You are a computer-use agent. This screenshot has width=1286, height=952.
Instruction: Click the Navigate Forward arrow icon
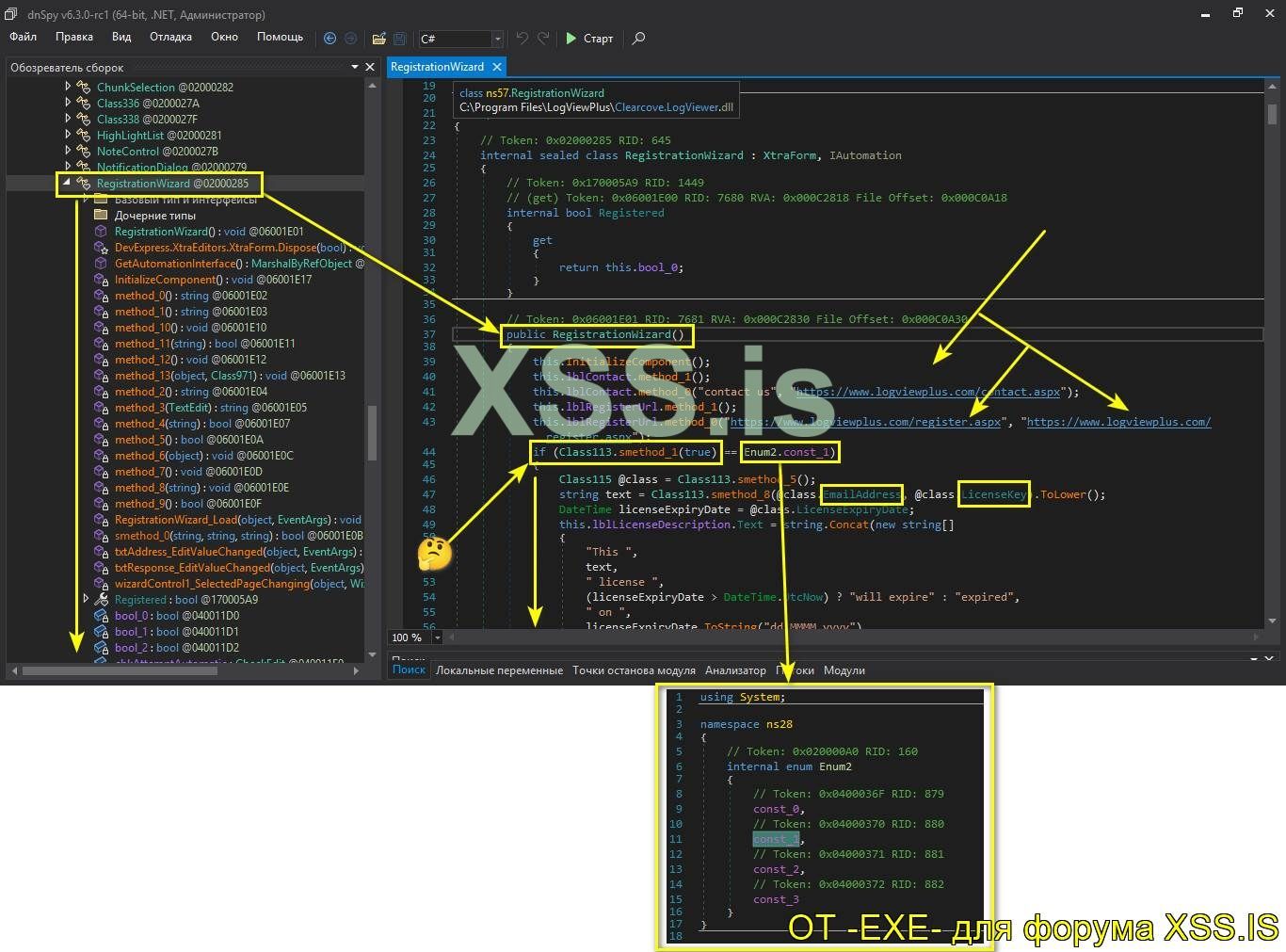coord(350,39)
